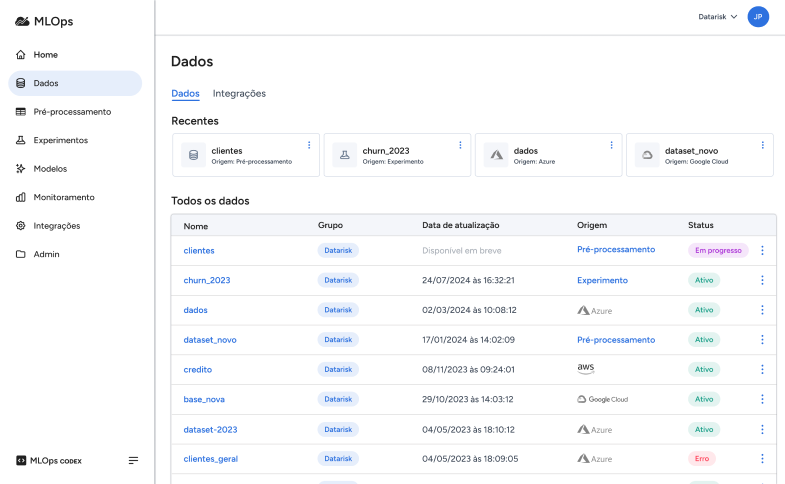
Task: Open options menu on churn_2023 recent card
Action: (x=460, y=145)
